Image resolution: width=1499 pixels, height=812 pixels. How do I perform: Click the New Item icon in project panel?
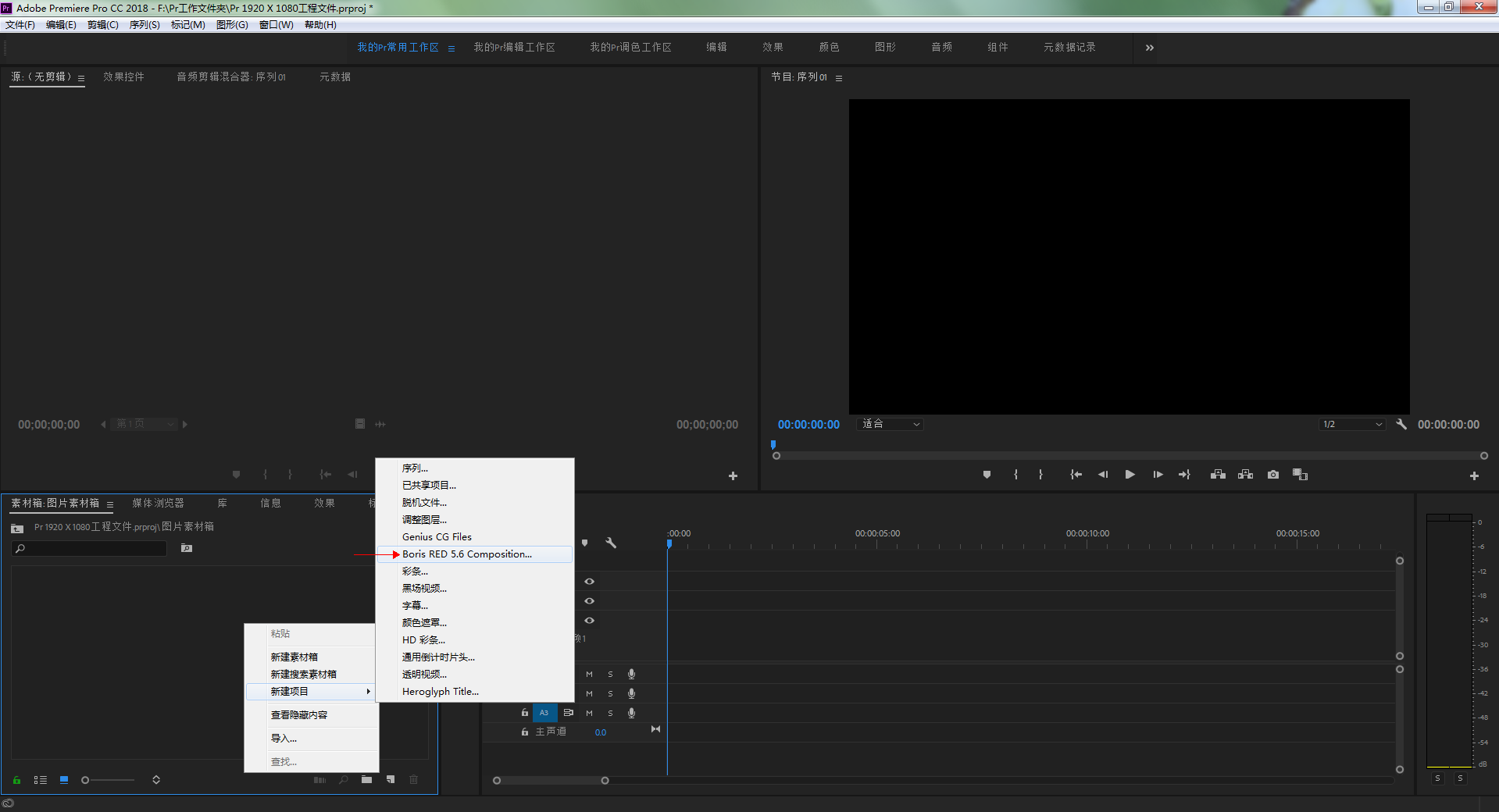[391, 779]
